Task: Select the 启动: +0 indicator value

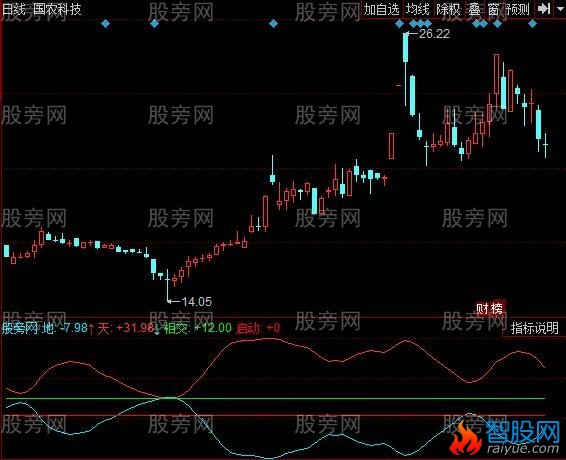Action: 258,328
